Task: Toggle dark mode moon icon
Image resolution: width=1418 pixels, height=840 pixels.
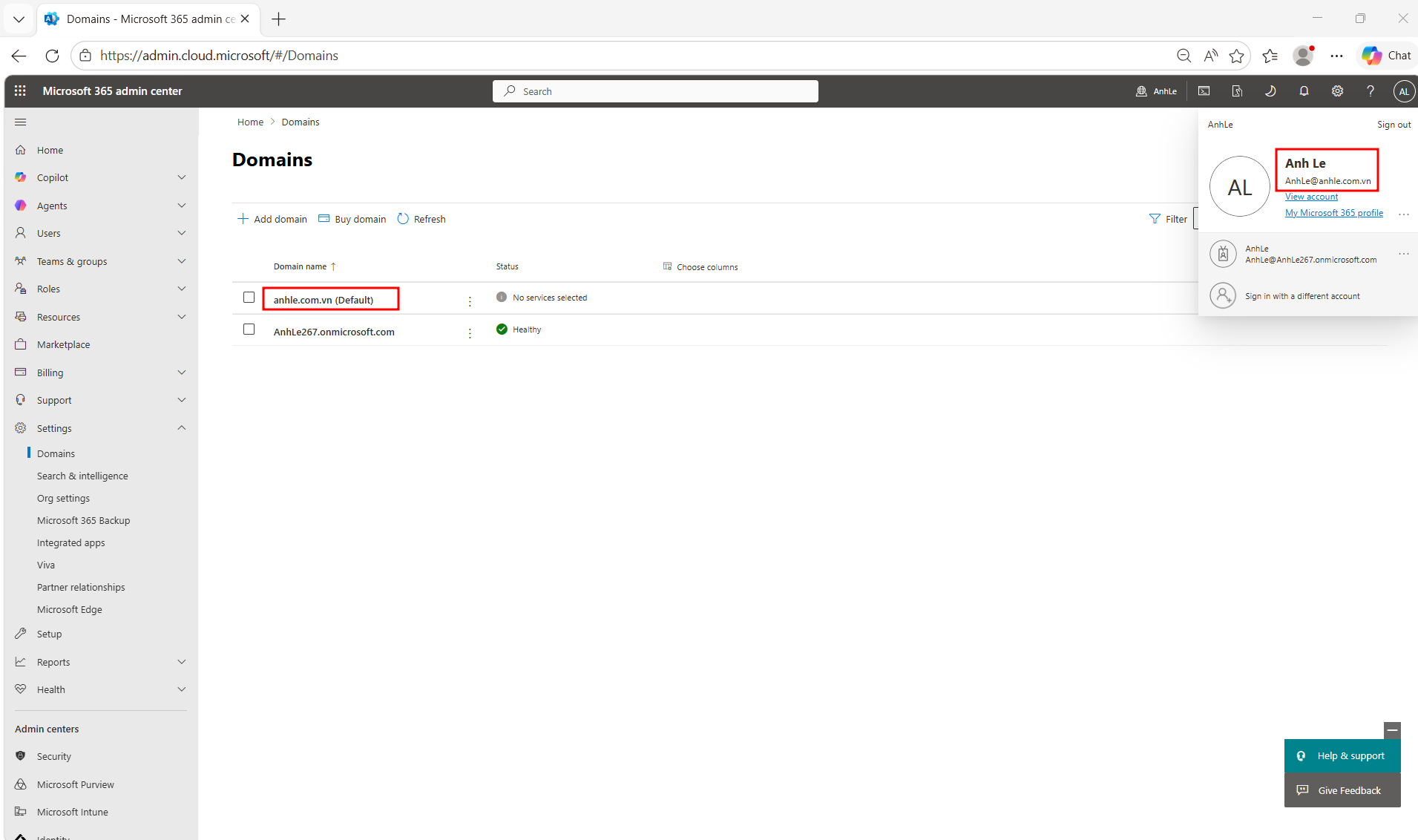Action: coord(1270,91)
